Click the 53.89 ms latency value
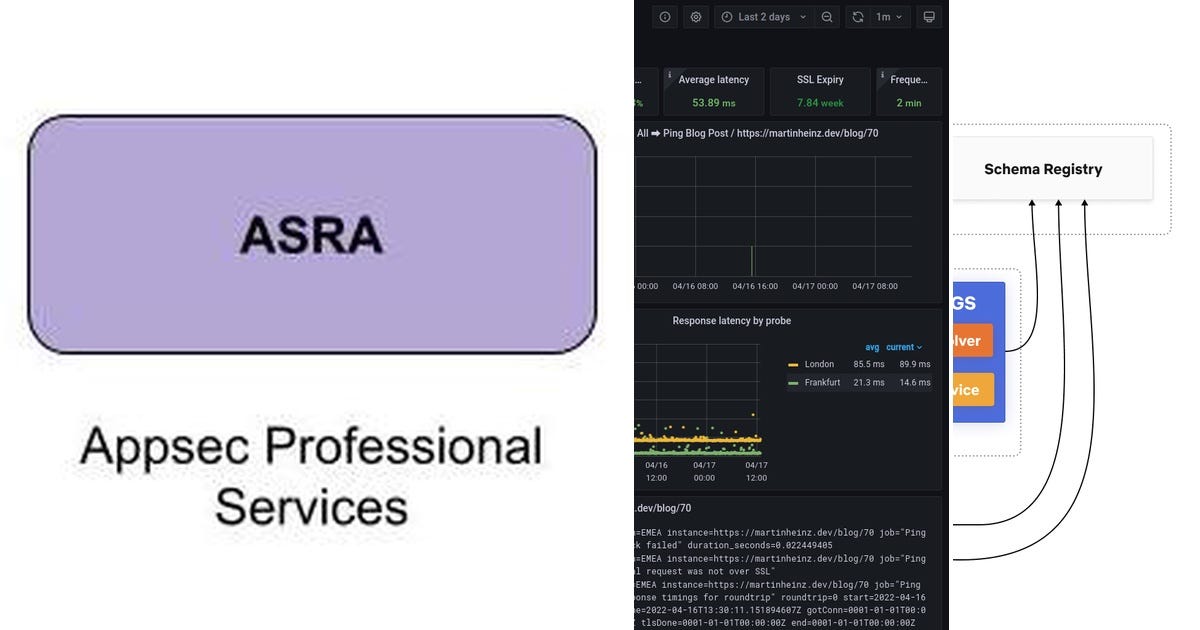 (x=713, y=103)
